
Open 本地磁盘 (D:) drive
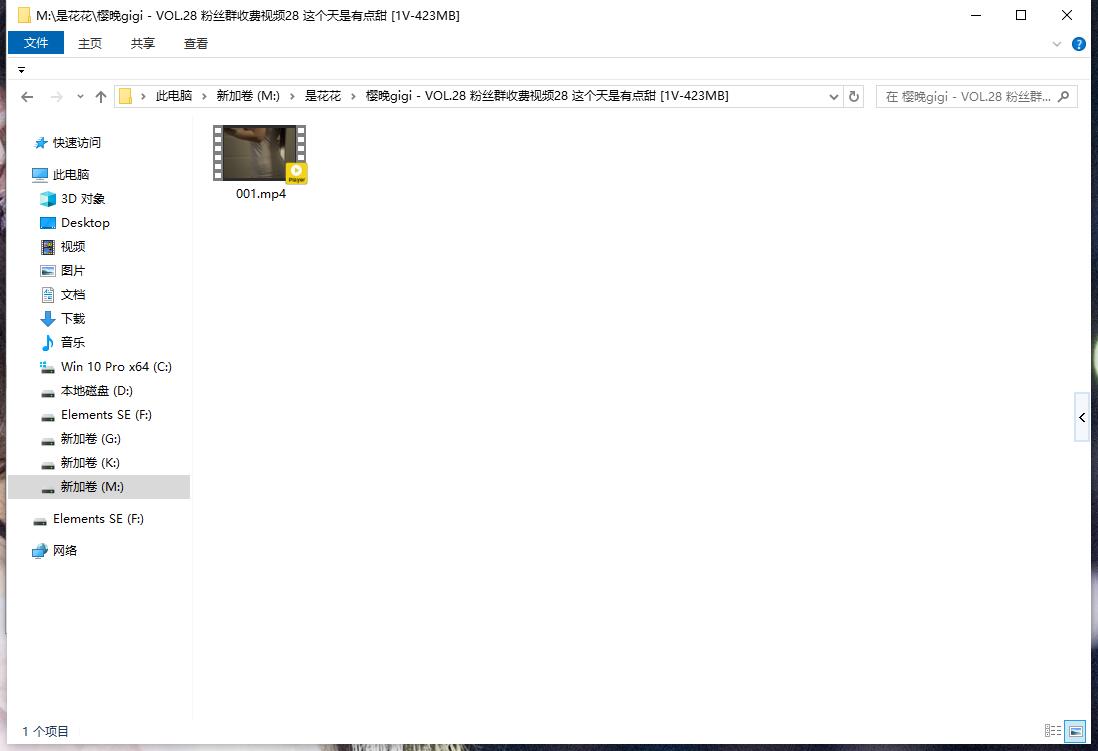click(97, 391)
